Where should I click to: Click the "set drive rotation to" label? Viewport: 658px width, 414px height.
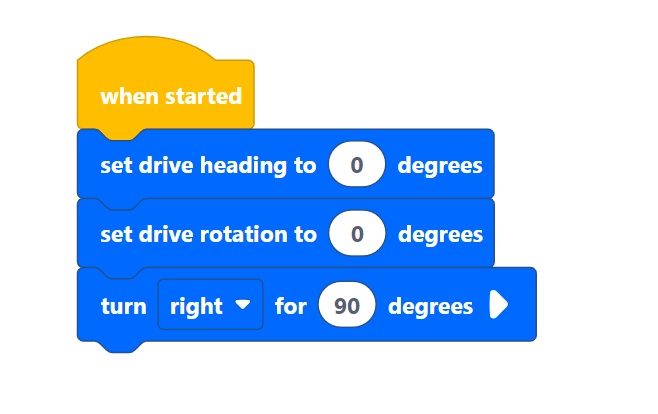[x=208, y=235]
